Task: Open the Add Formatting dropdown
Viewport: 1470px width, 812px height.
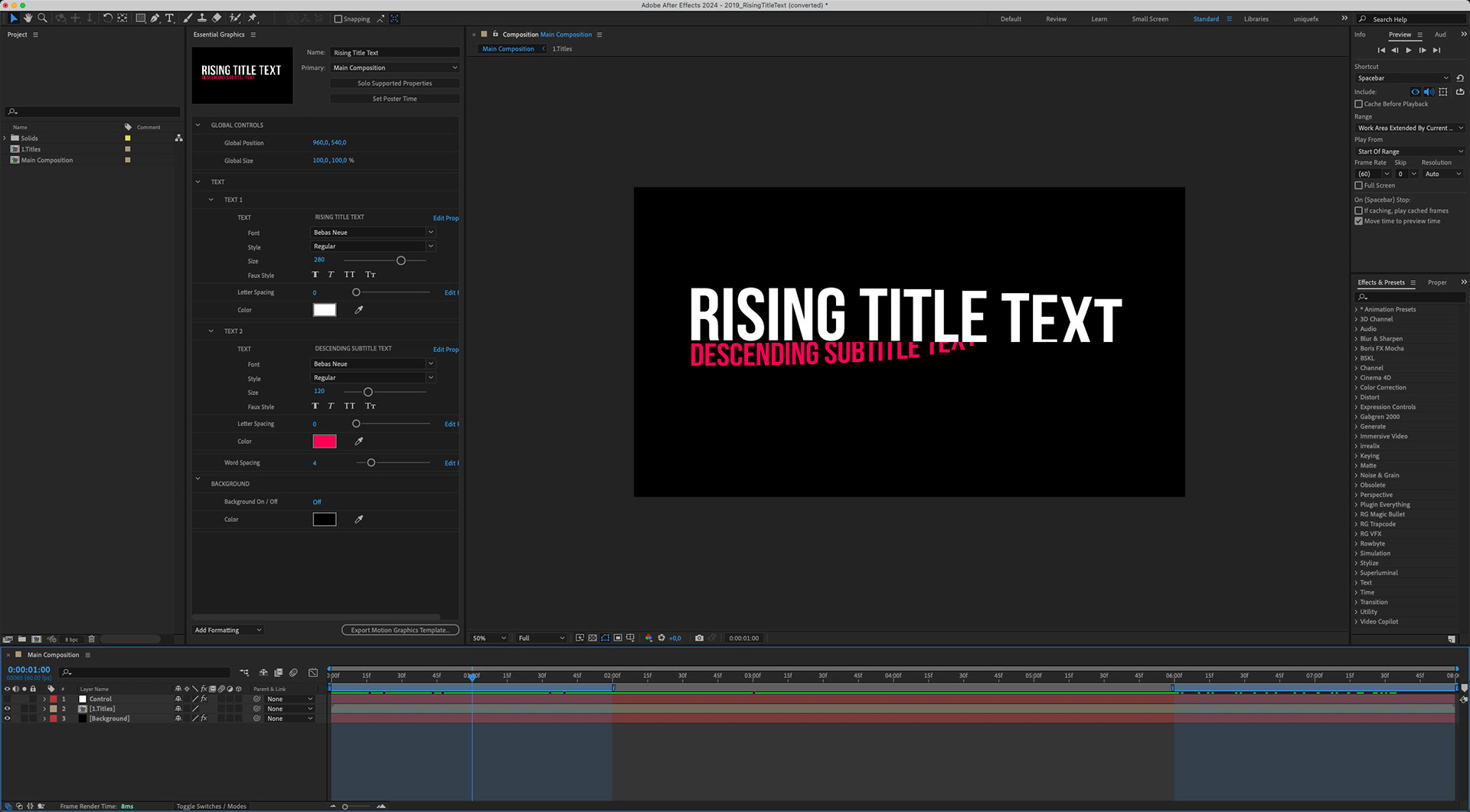Action: pyautogui.click(x=227, y=630)
